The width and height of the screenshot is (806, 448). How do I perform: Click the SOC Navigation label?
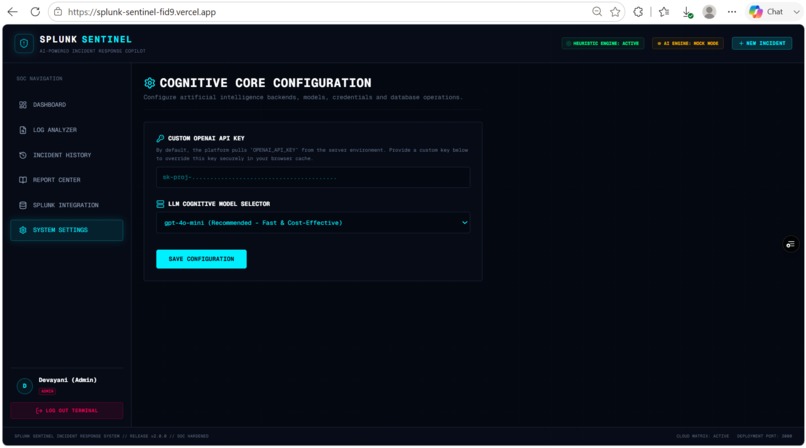[x=39, y=79]
